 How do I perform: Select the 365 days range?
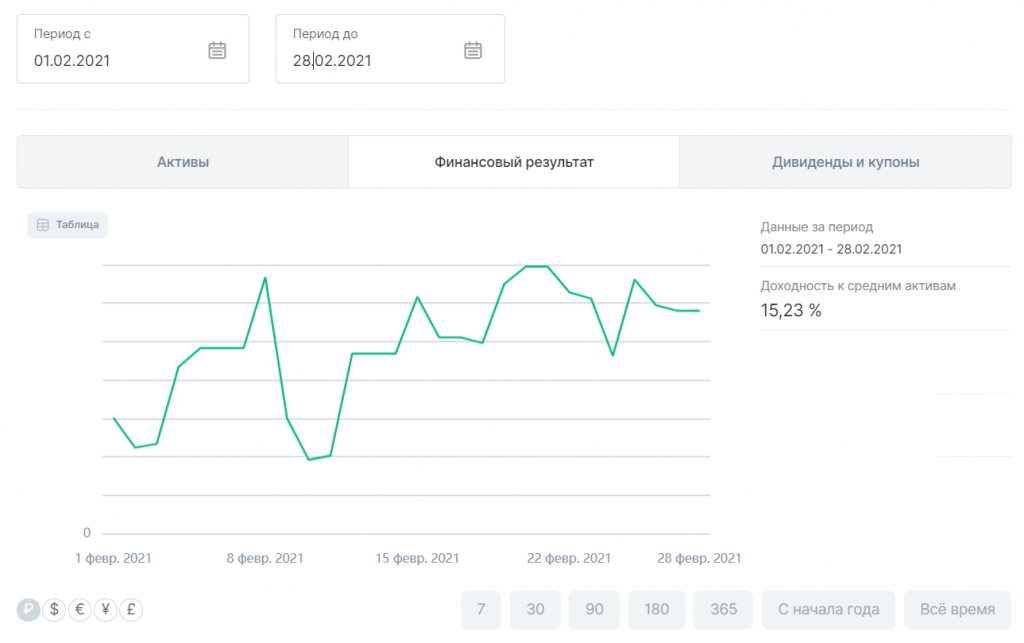tap(723, 609)
